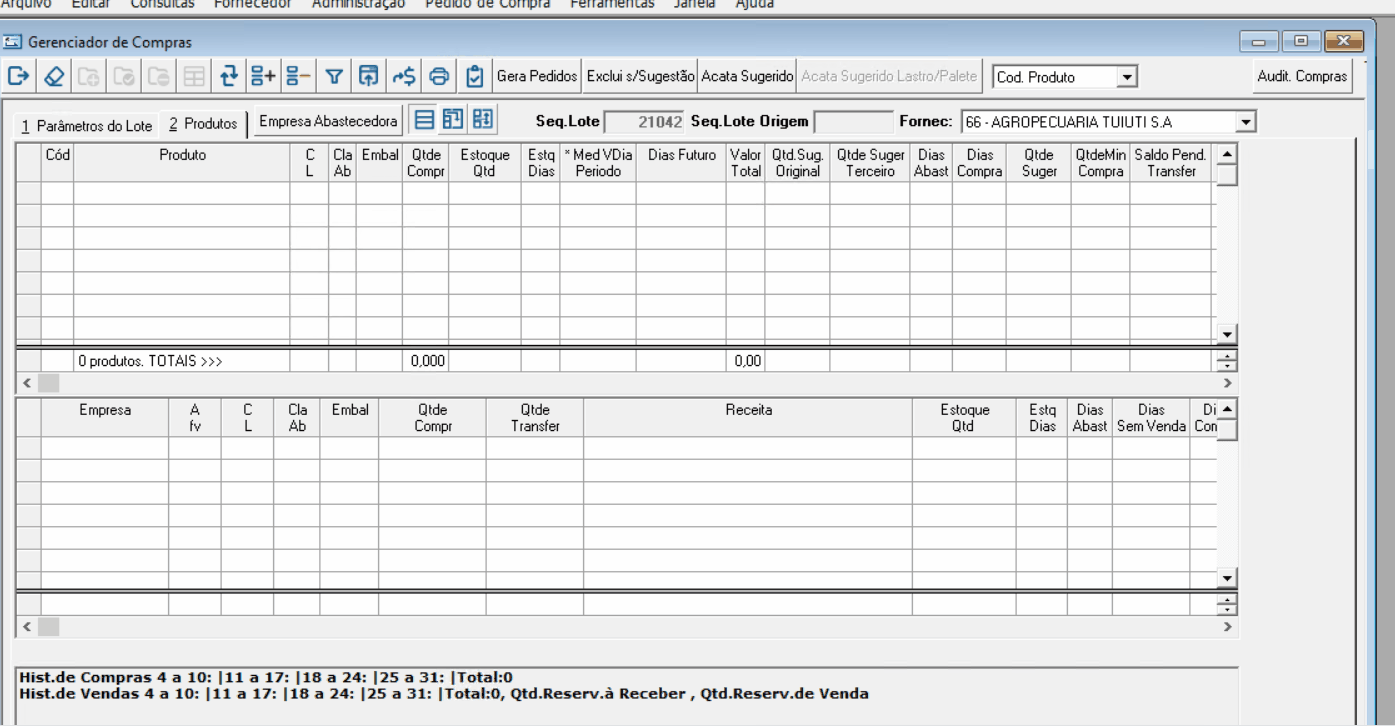The image size is (1395, 726).
Task: Click the Produto column header
Action: (x=182, y=163)
